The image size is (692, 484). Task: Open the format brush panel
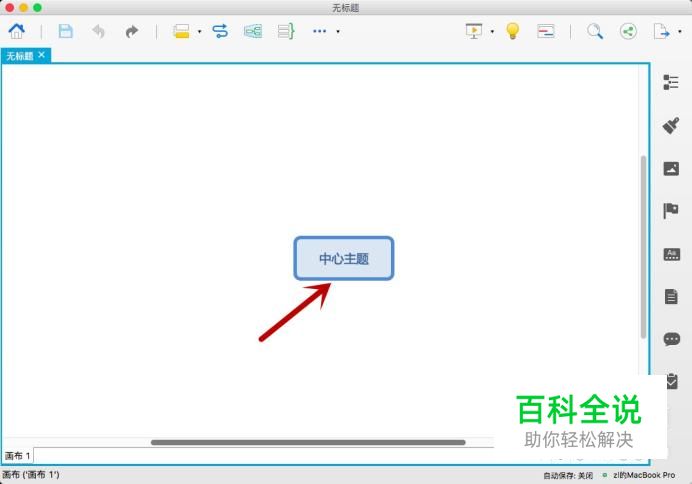click(x=671, y=126)
